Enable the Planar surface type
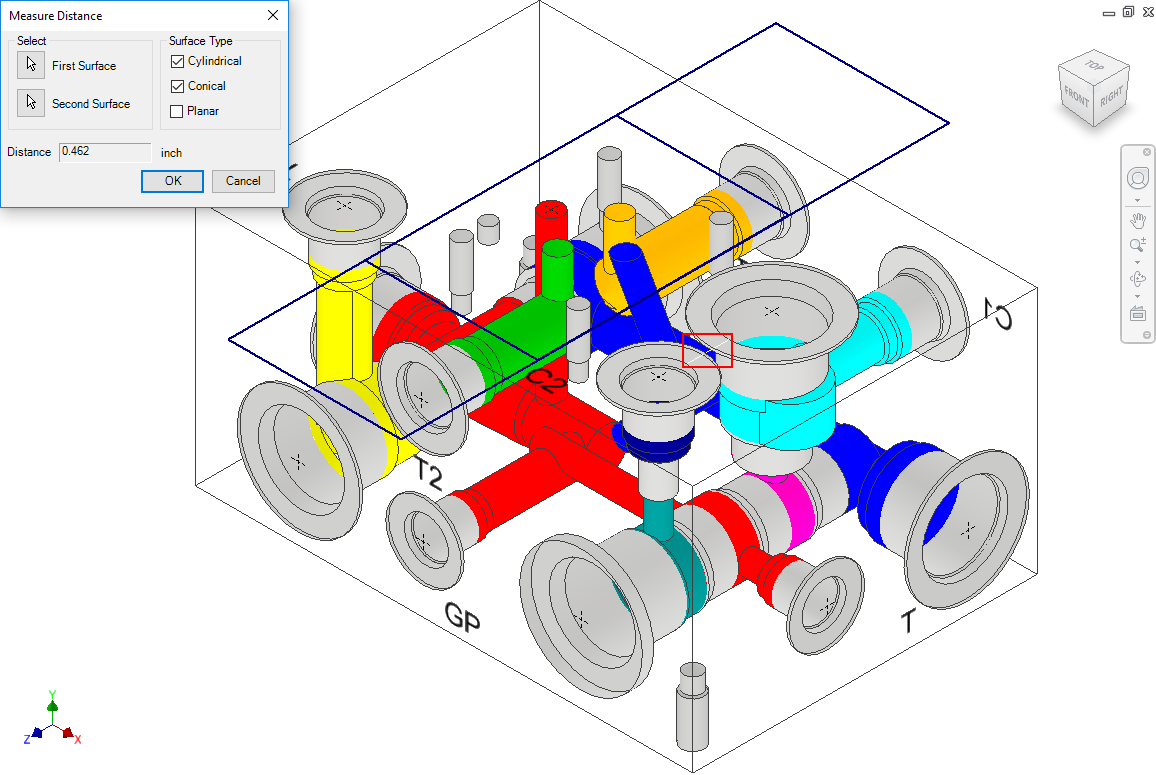 [x=177, y=111]
